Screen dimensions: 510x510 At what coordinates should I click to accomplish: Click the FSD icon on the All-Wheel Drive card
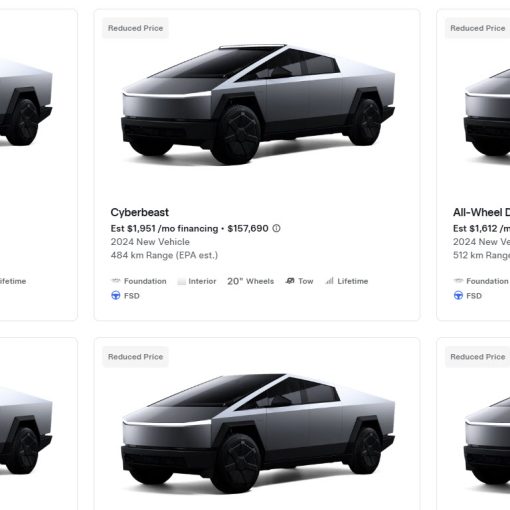[458, 296]
